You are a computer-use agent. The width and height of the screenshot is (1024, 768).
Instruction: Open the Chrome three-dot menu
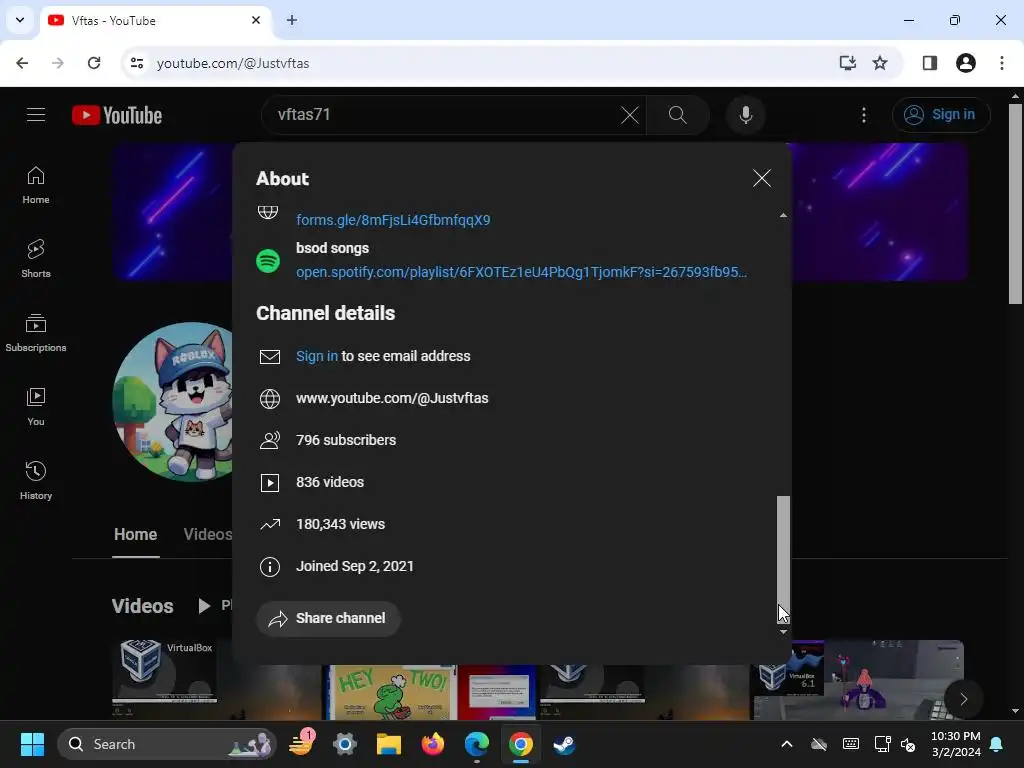[1001, 63]
